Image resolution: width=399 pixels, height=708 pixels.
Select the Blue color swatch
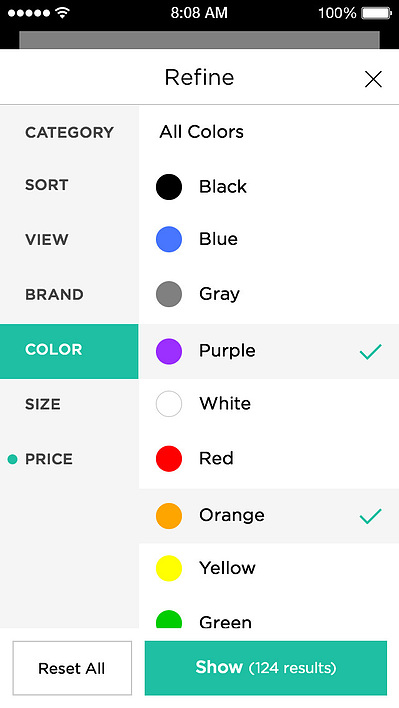(169, 239)
